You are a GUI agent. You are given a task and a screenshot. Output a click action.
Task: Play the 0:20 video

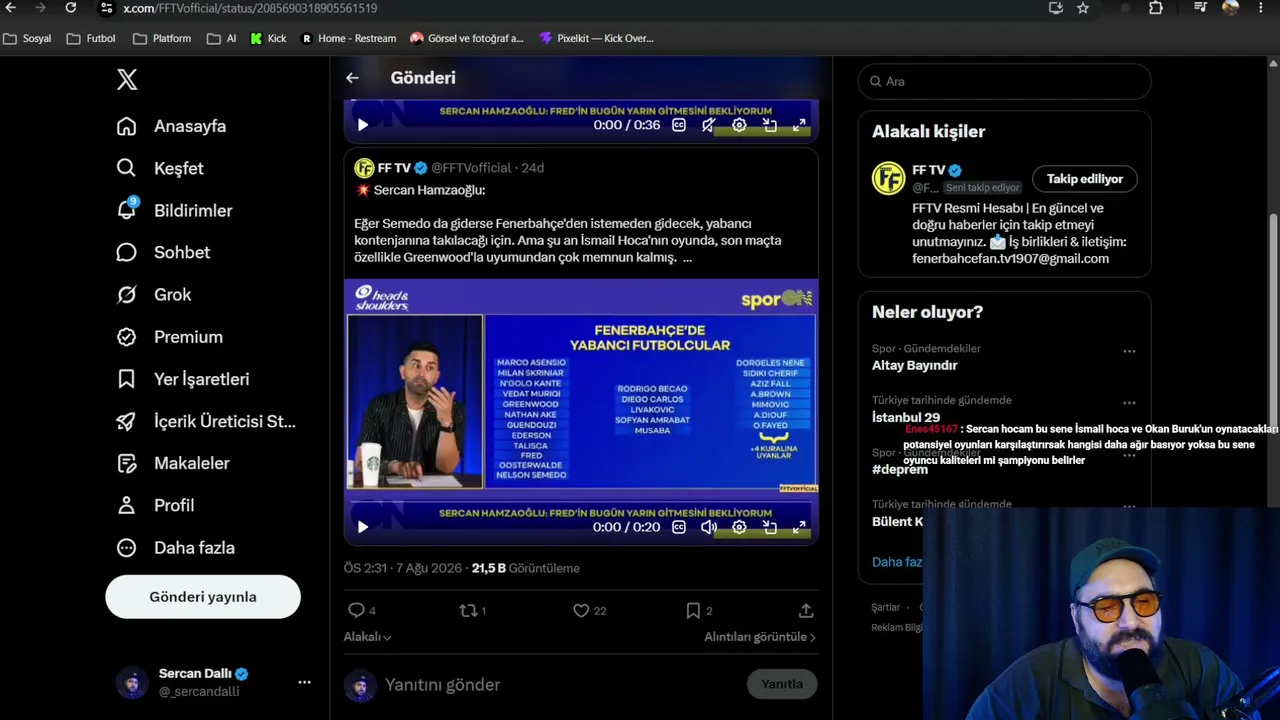[x=363, y=527]
